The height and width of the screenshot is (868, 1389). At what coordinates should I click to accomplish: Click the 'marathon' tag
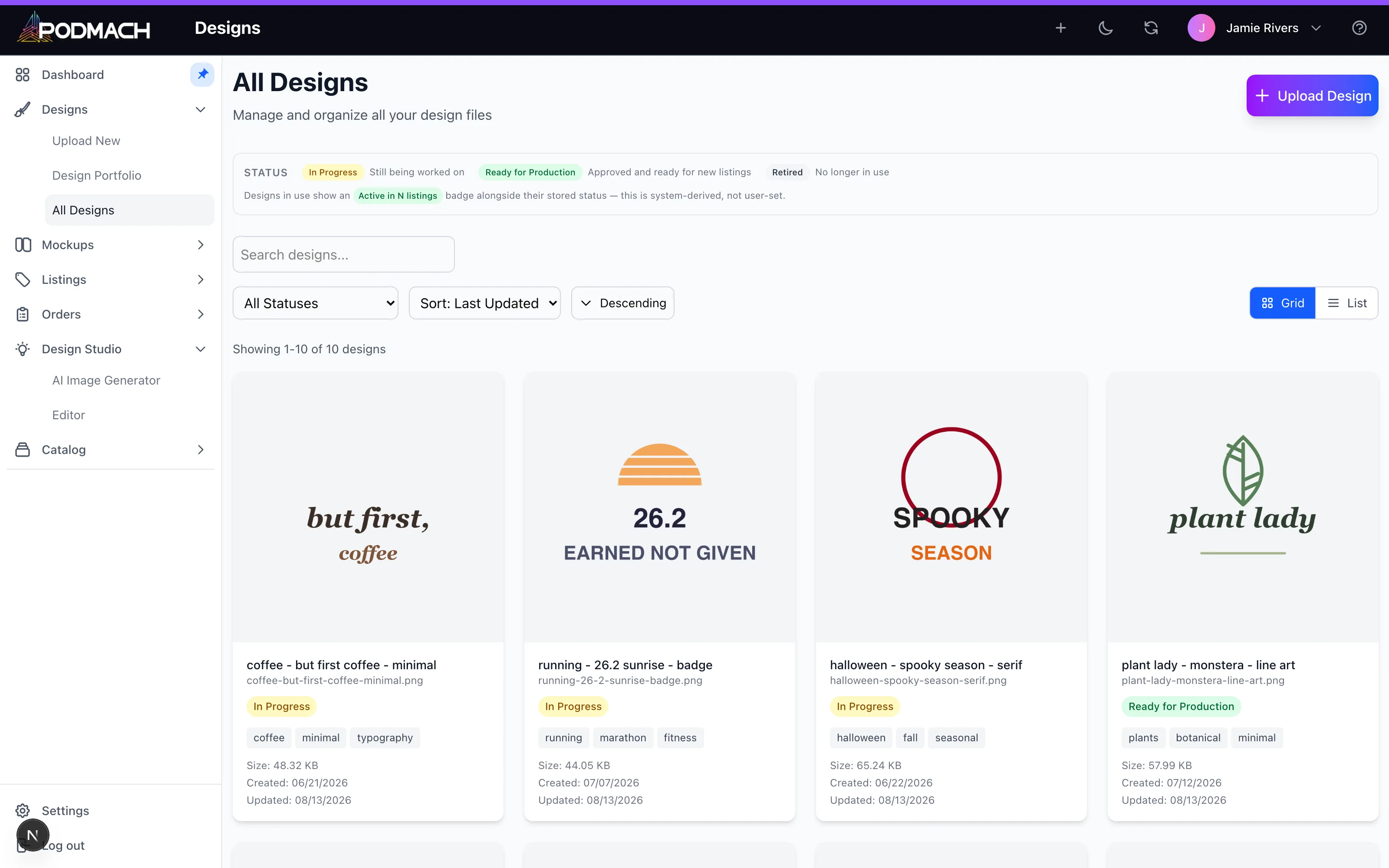click(x=623, y=738)
